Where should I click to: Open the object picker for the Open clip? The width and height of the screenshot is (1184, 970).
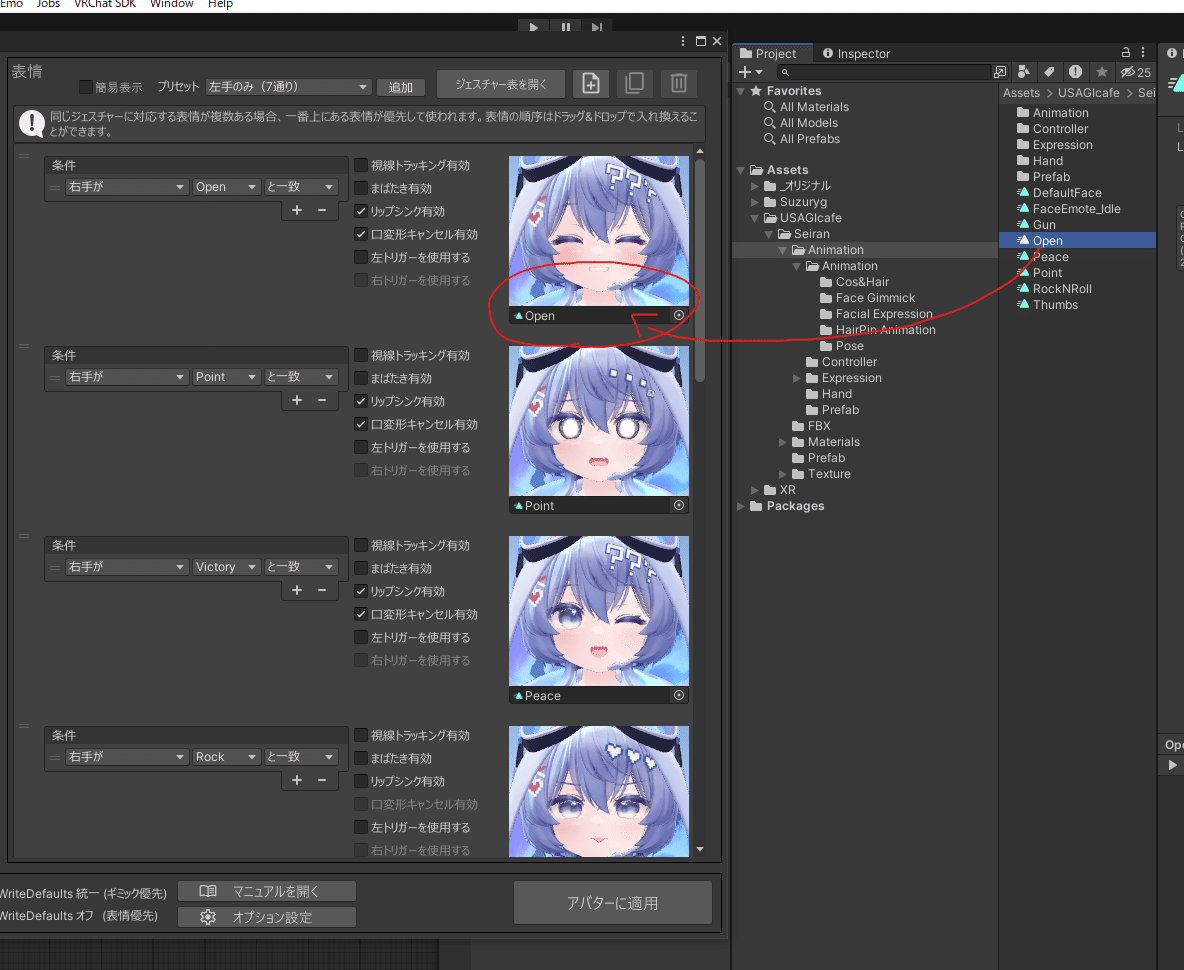click(x=679, y=316)
